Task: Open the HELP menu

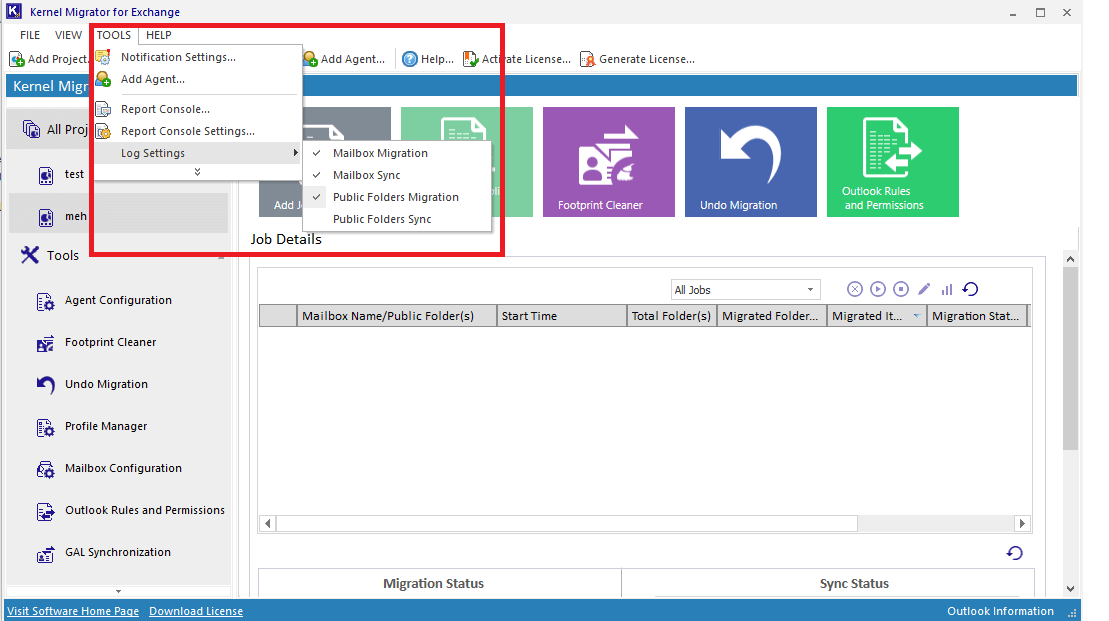Action: [158, 35]
